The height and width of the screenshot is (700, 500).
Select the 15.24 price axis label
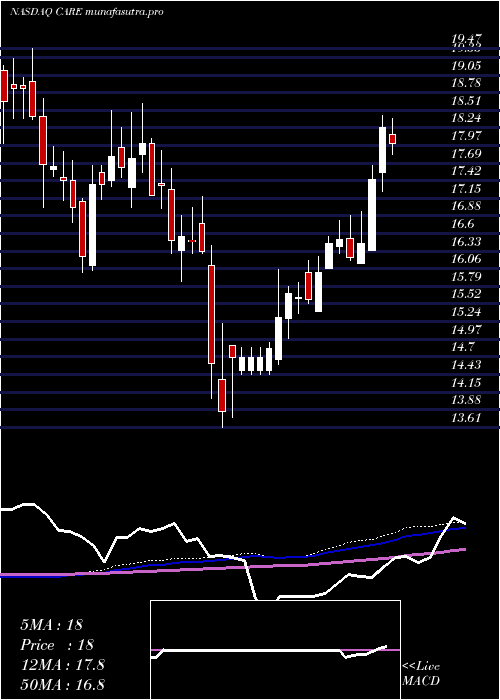click(466, 312)
